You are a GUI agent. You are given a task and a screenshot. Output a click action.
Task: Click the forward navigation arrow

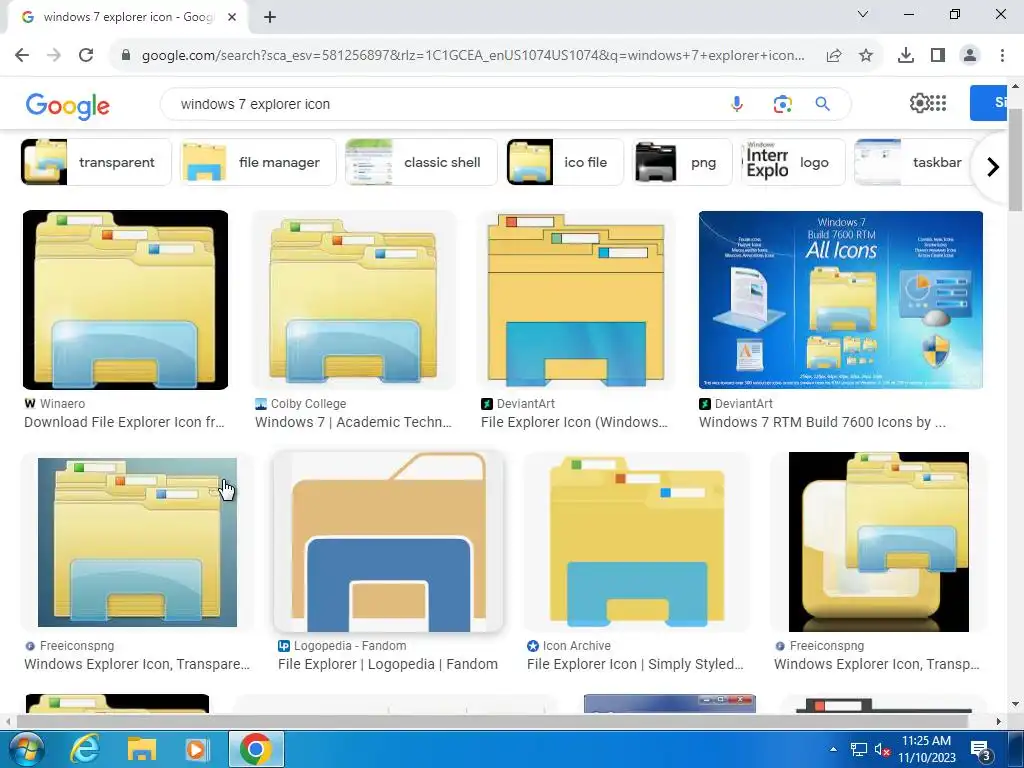(54, 55)
